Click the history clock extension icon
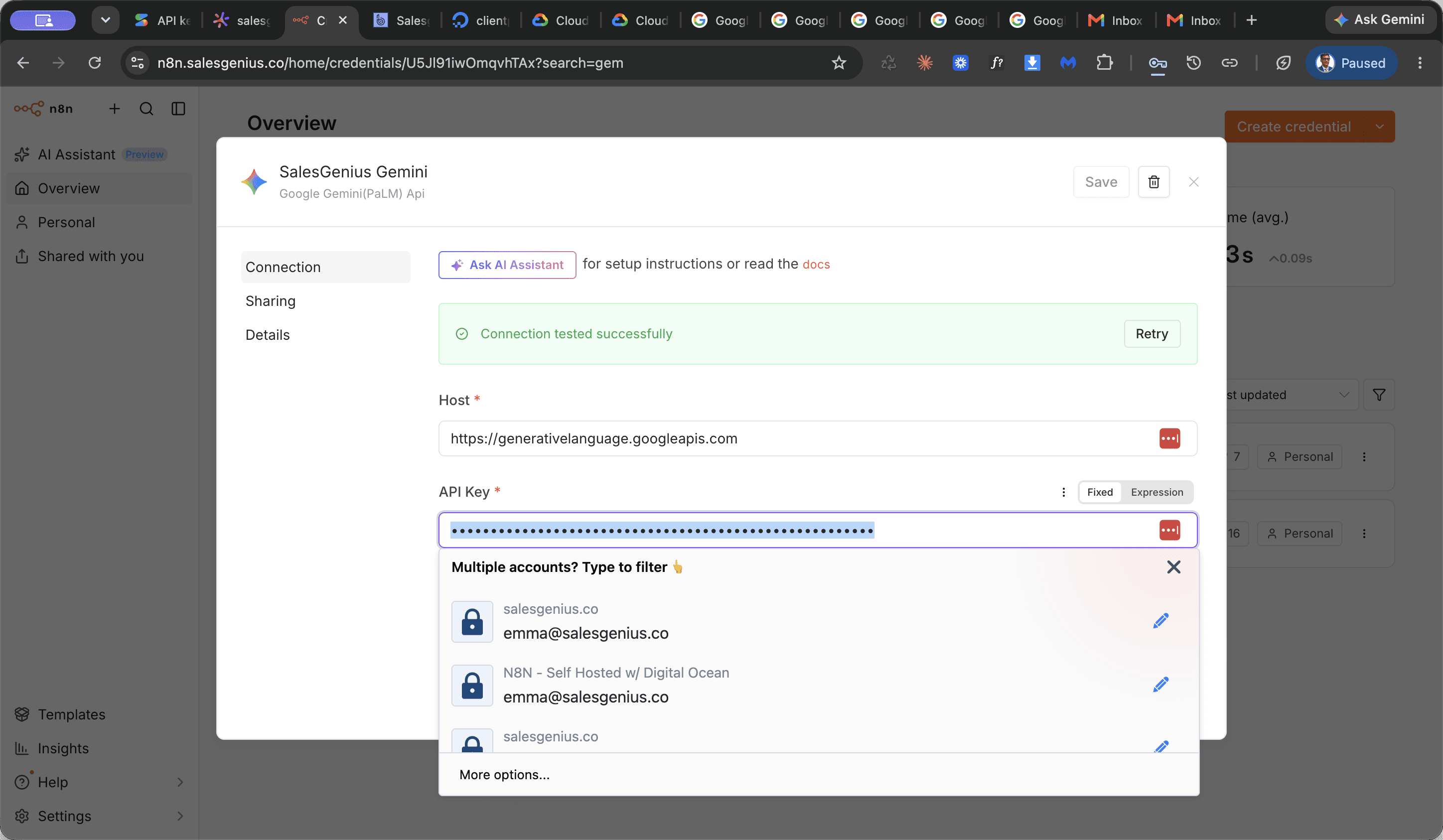1443x840 pixels. tap(1193, 63)
